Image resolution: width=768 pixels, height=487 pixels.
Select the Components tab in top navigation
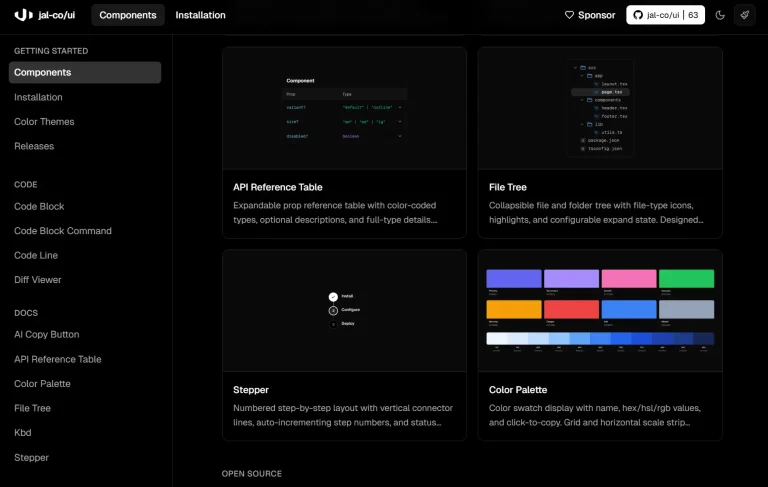[128, 15]
